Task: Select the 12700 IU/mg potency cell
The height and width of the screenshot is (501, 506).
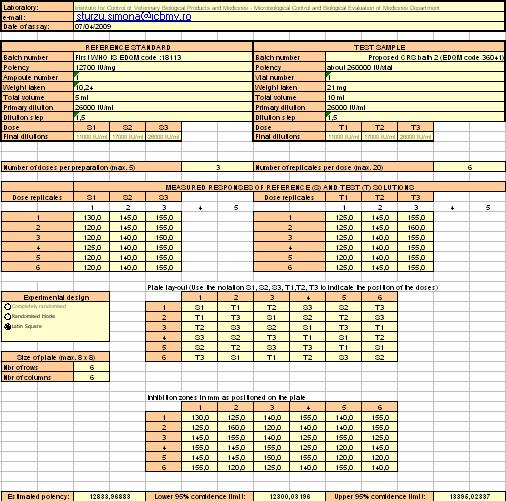Action: pos(163,67)
